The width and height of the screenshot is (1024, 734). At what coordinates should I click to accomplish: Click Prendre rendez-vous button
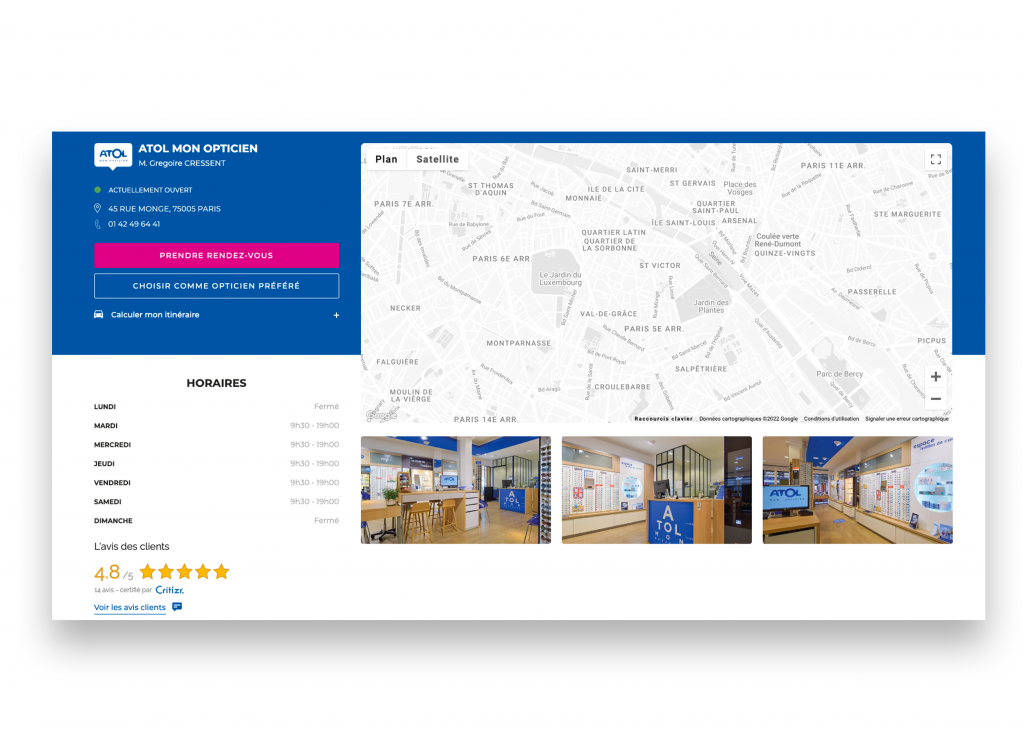click(216, 255)
